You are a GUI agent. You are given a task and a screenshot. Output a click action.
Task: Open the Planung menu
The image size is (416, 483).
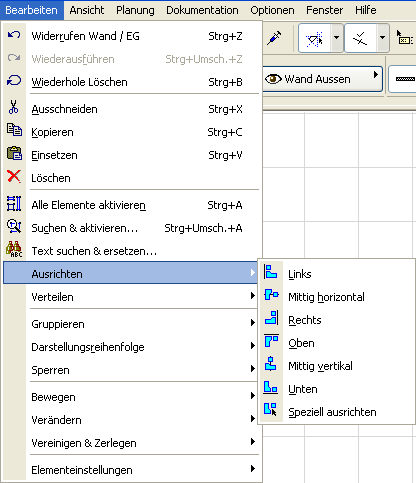135,10
